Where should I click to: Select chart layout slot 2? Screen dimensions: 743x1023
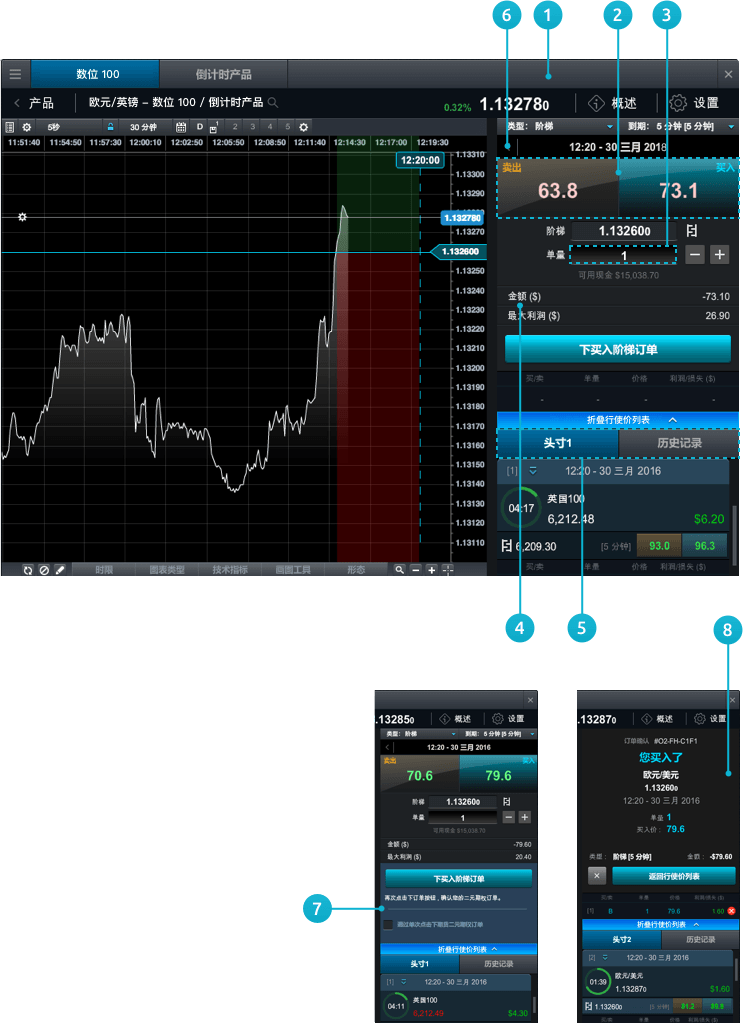(x=235, y=127)
